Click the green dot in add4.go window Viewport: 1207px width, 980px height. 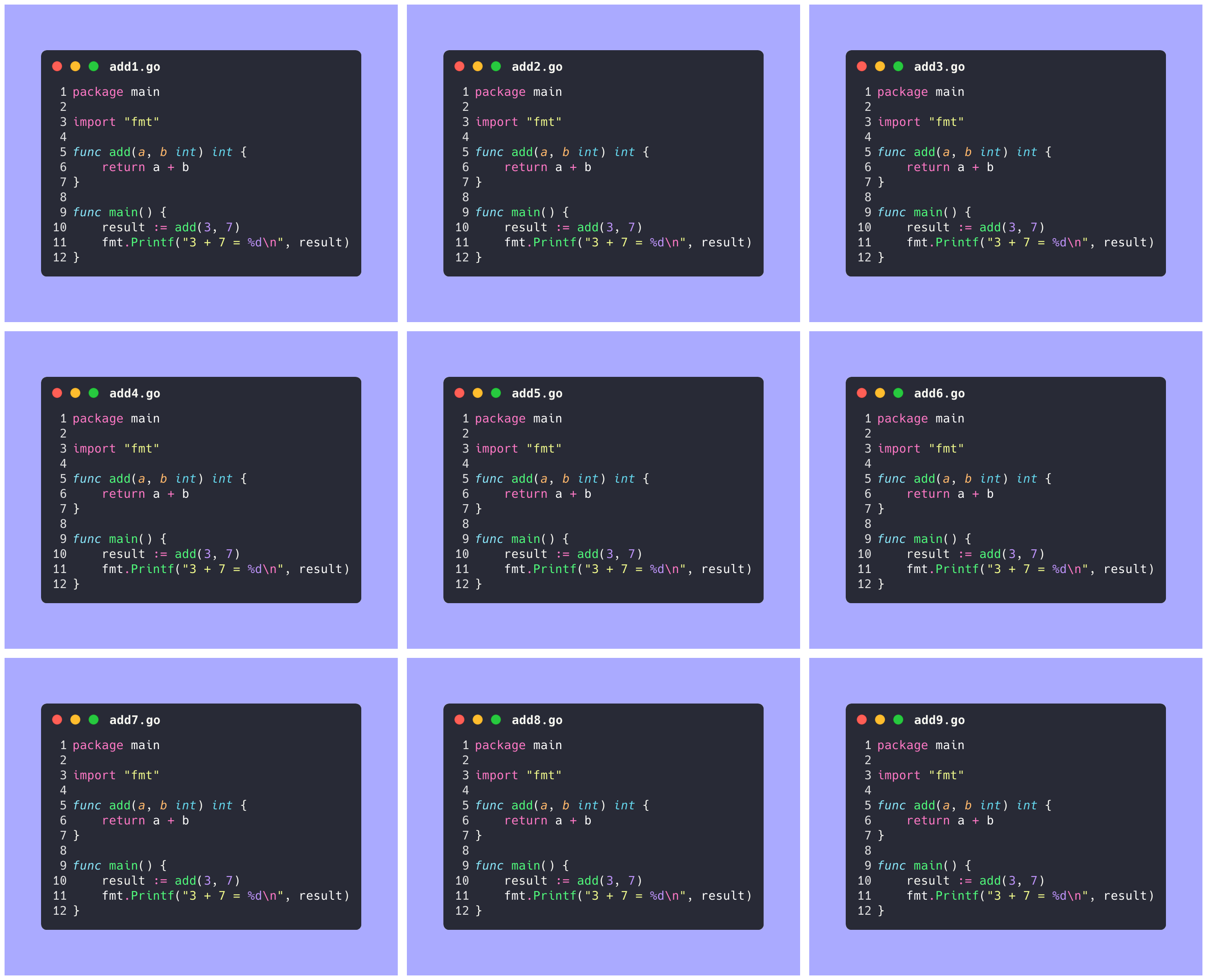point(94,393)
